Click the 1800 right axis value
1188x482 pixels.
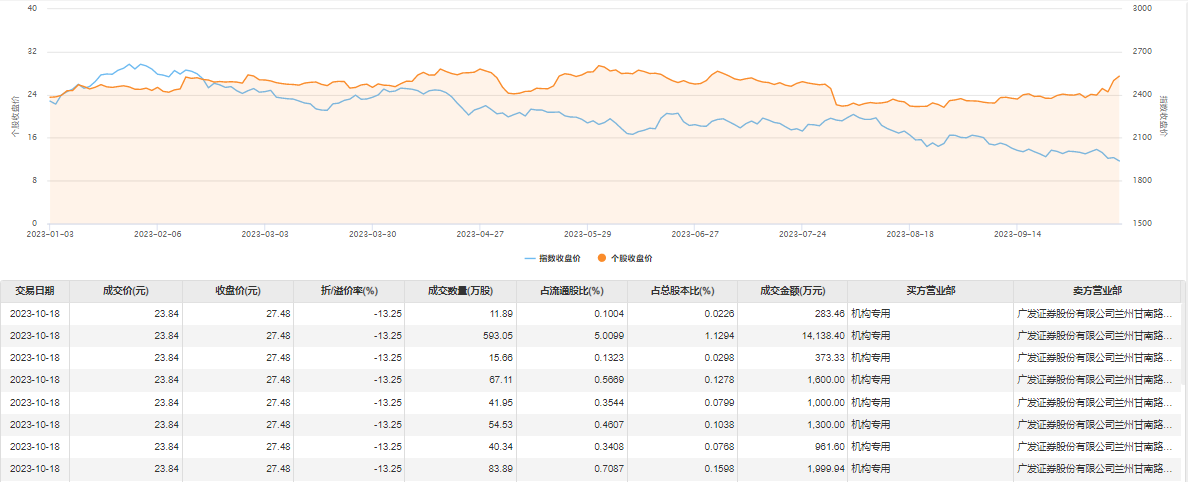click(x=1142, y=180)
